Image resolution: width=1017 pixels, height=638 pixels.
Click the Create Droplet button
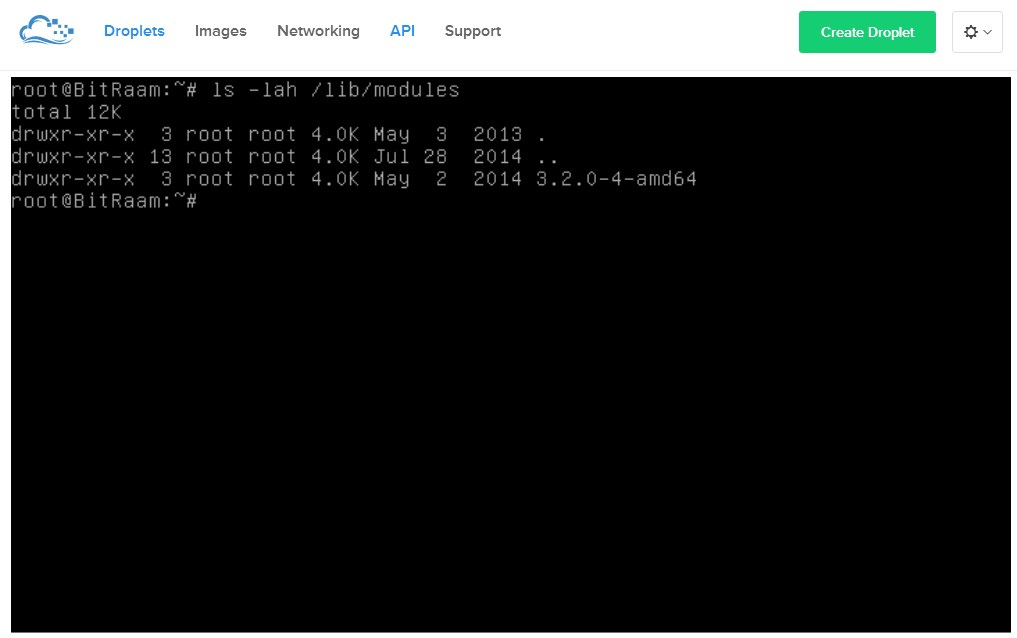867,32
